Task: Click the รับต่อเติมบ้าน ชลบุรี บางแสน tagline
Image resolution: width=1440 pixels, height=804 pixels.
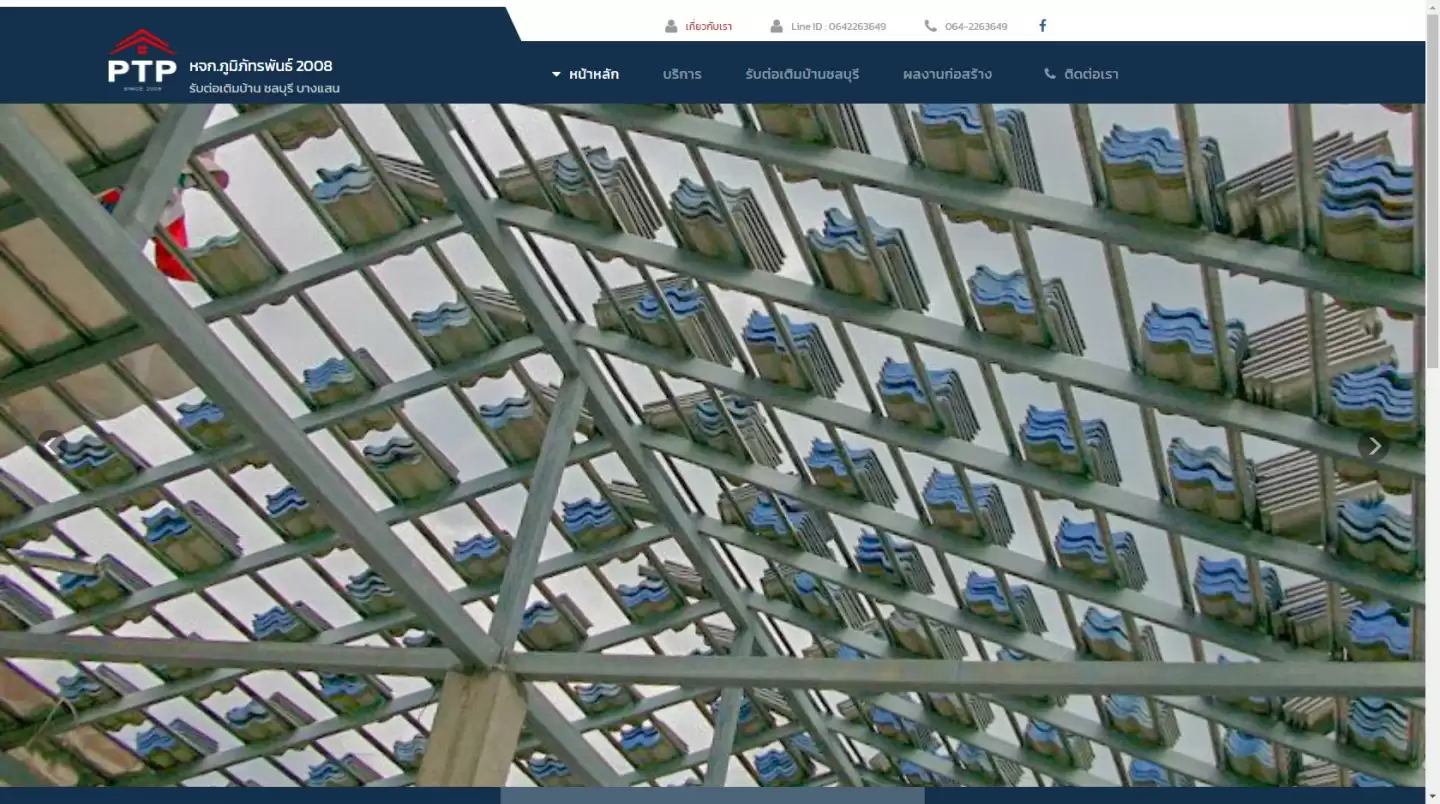Action: 265,89
